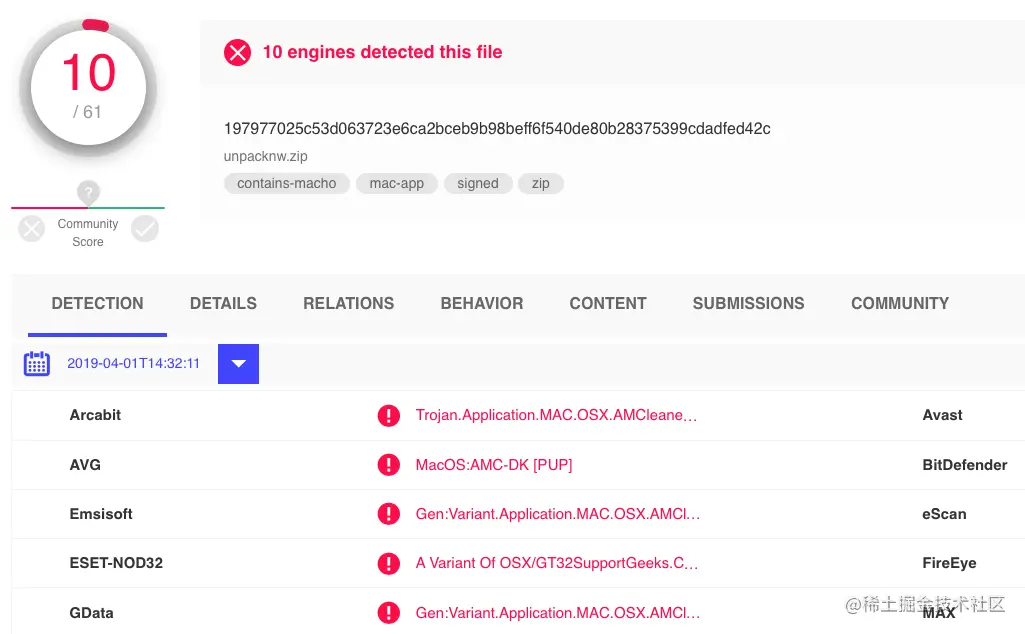Select the COMMUNITY tab
Screen dimensions: 1025x634
pos(899,303)
